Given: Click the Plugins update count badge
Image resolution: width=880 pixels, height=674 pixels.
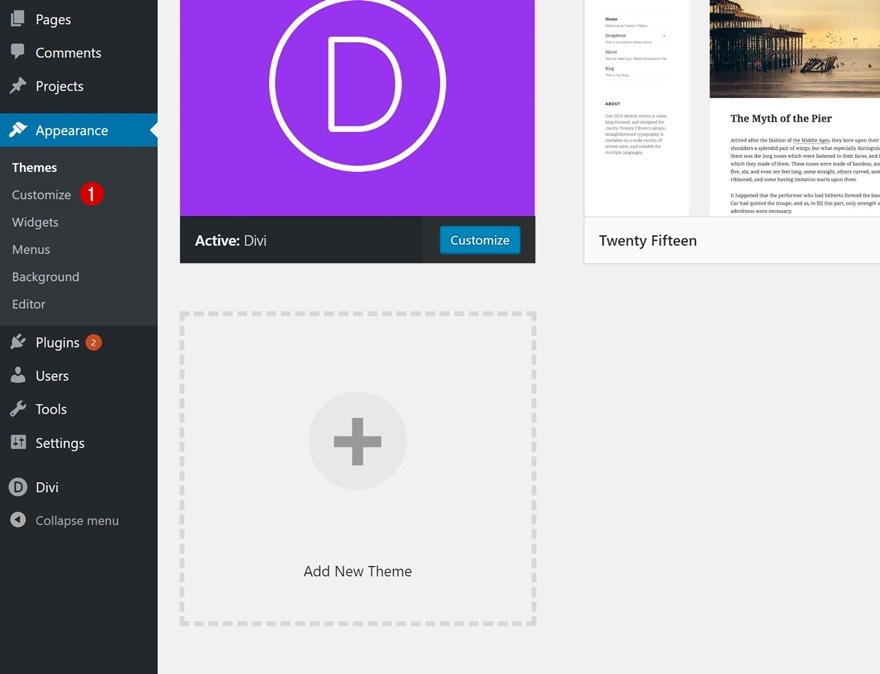Looking at the screenshot, I should [x=93, y=342].
